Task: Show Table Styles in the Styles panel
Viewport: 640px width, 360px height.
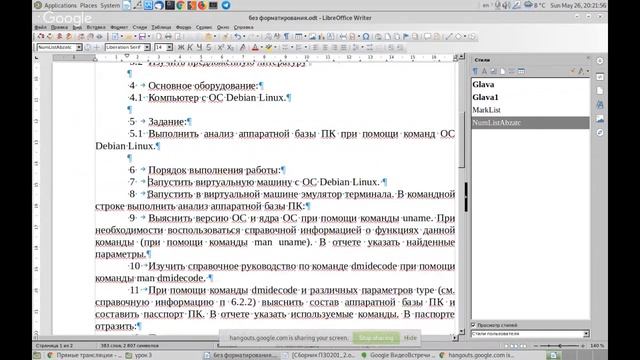Action: (522, 71)
